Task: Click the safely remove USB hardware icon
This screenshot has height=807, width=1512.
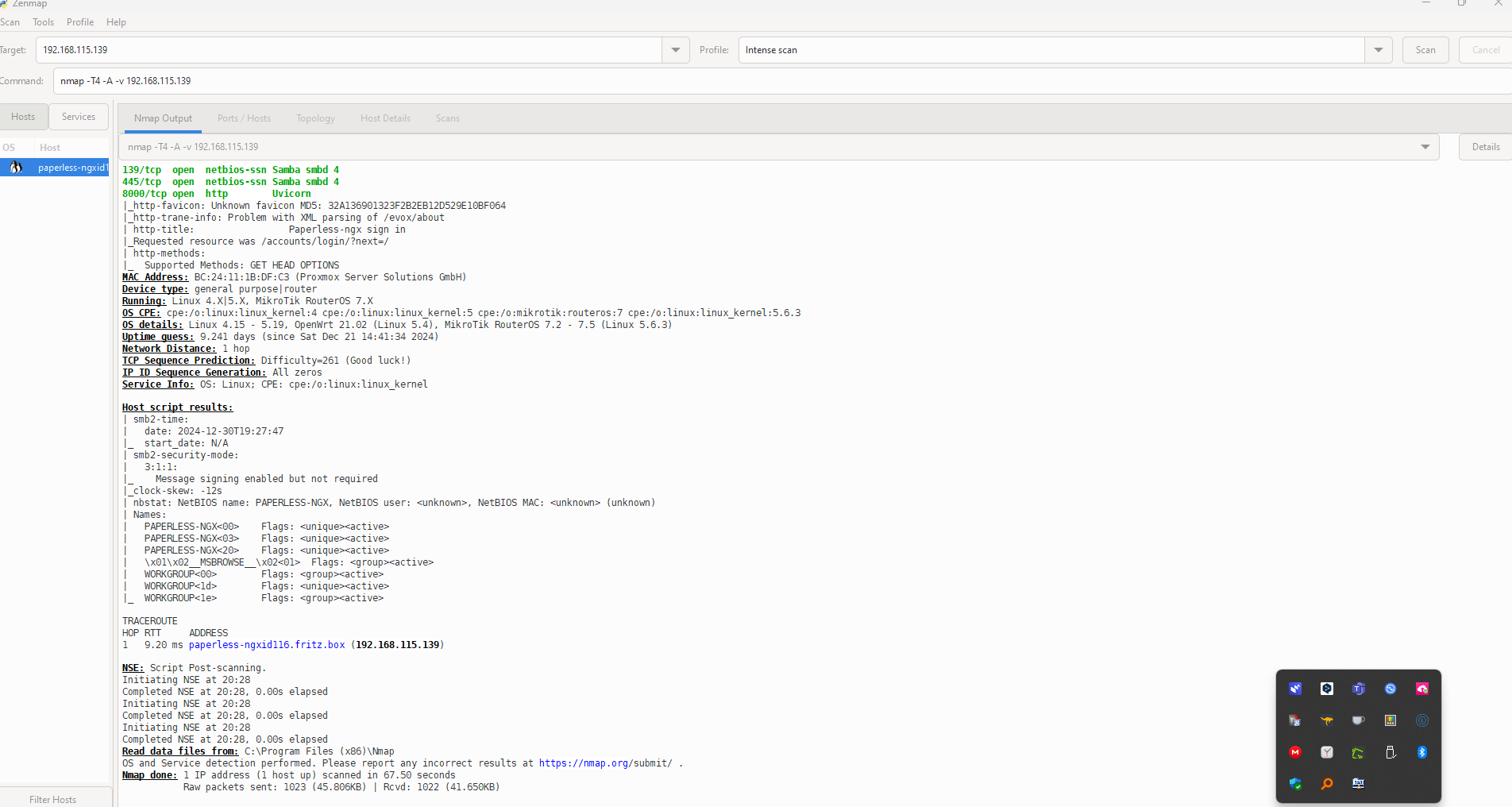Action: (1390, 752)
